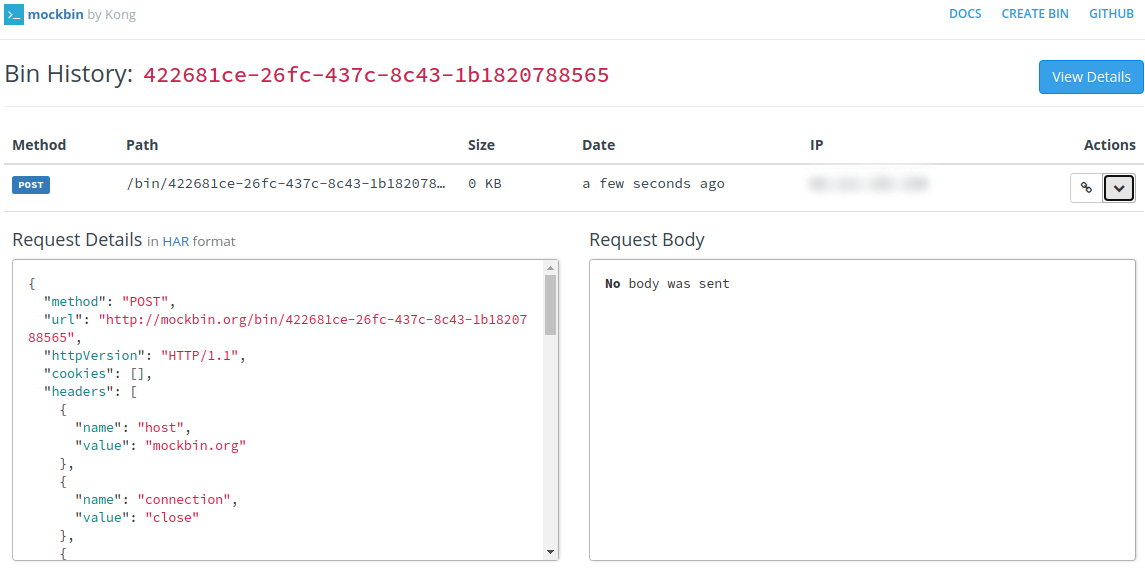
Task: Select the POST method badge
Action: click(31, 185)
